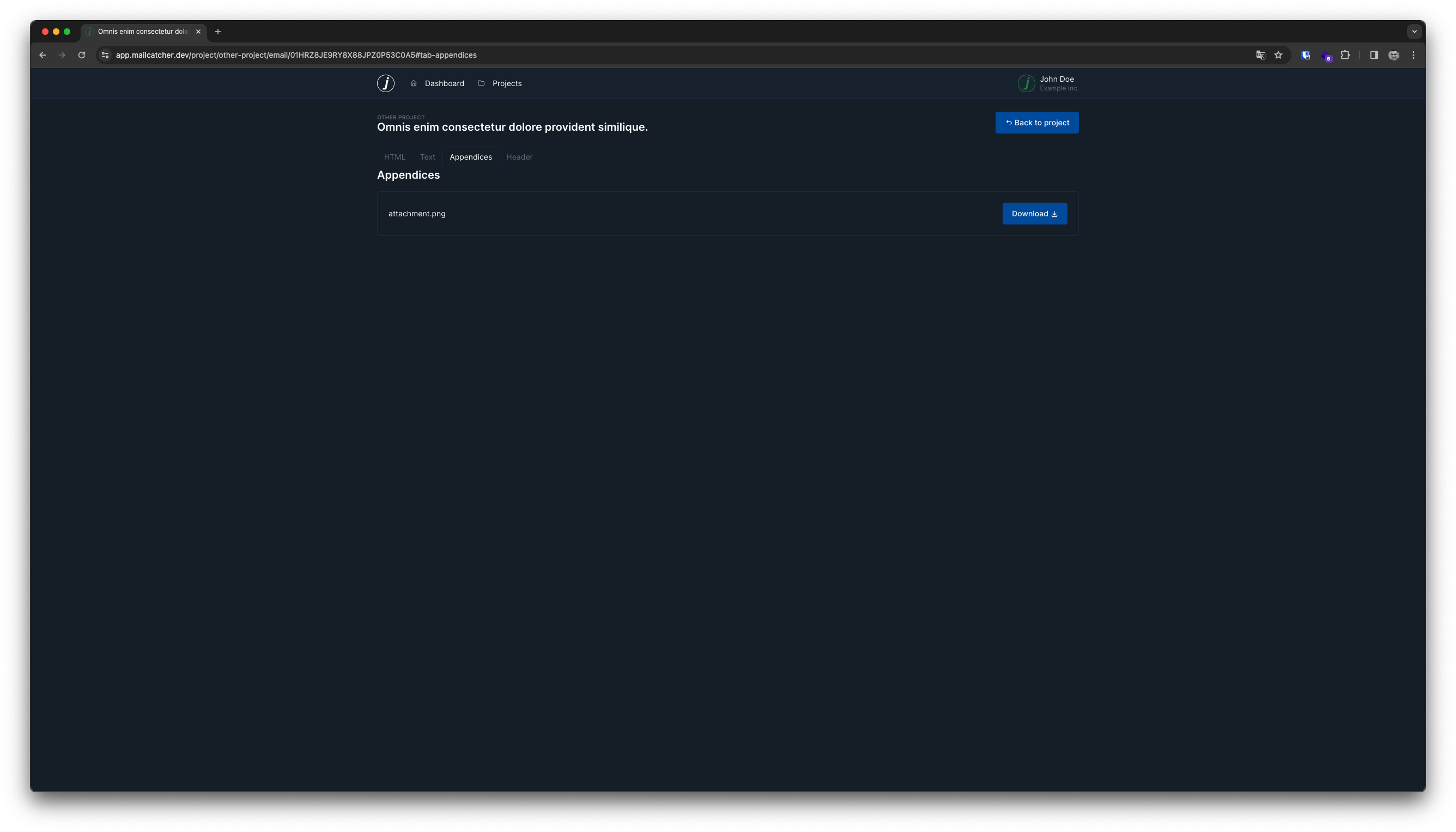The image size is (1456, 832).
Task: Click the MailCatcher logo icon
Action: (x=386, y=83)
